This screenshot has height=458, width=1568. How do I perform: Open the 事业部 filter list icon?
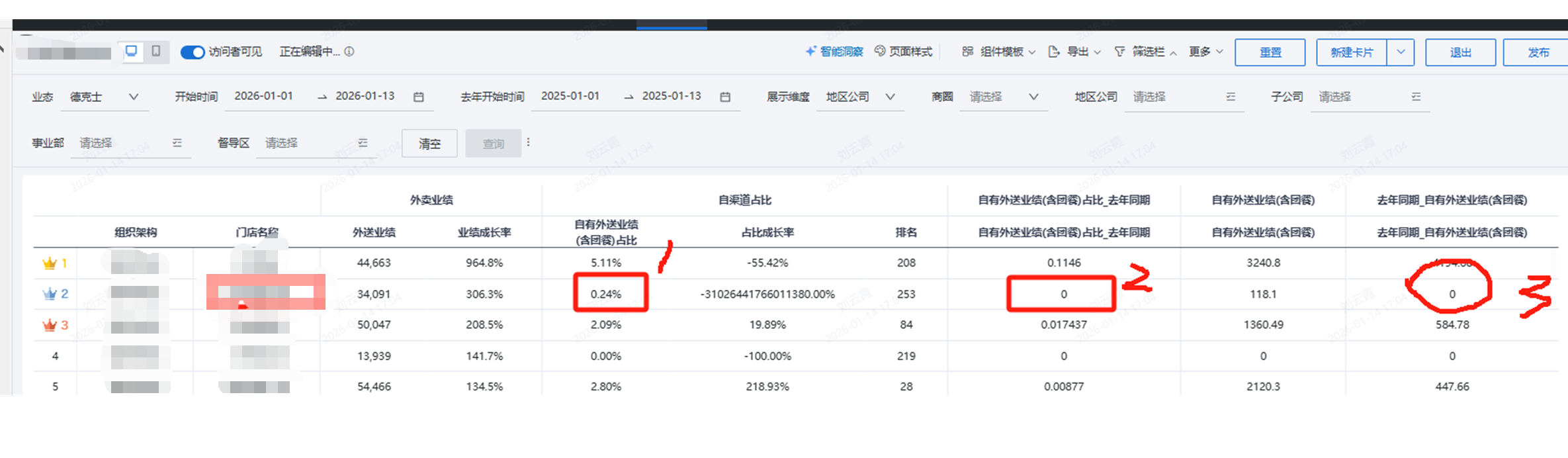pos(177,142)
